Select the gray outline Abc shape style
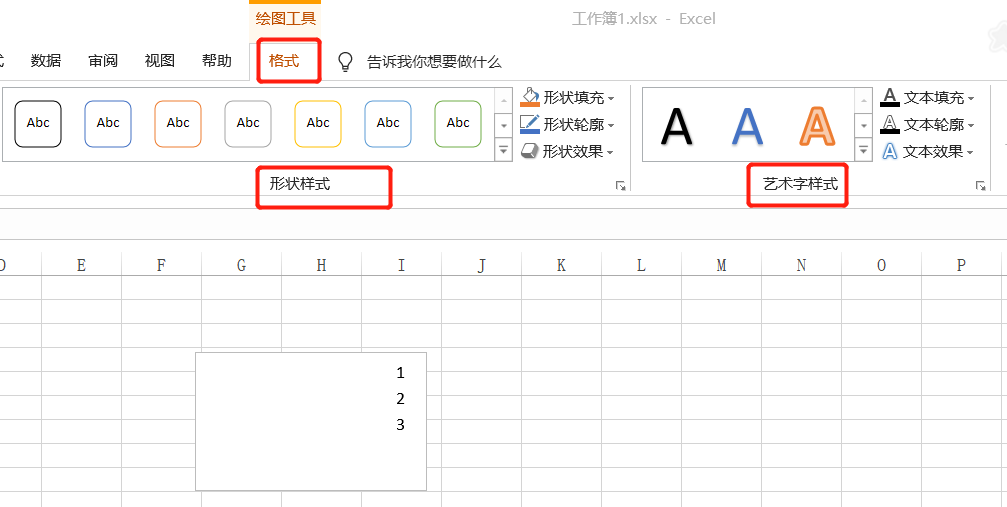 (x=248, y=123)
